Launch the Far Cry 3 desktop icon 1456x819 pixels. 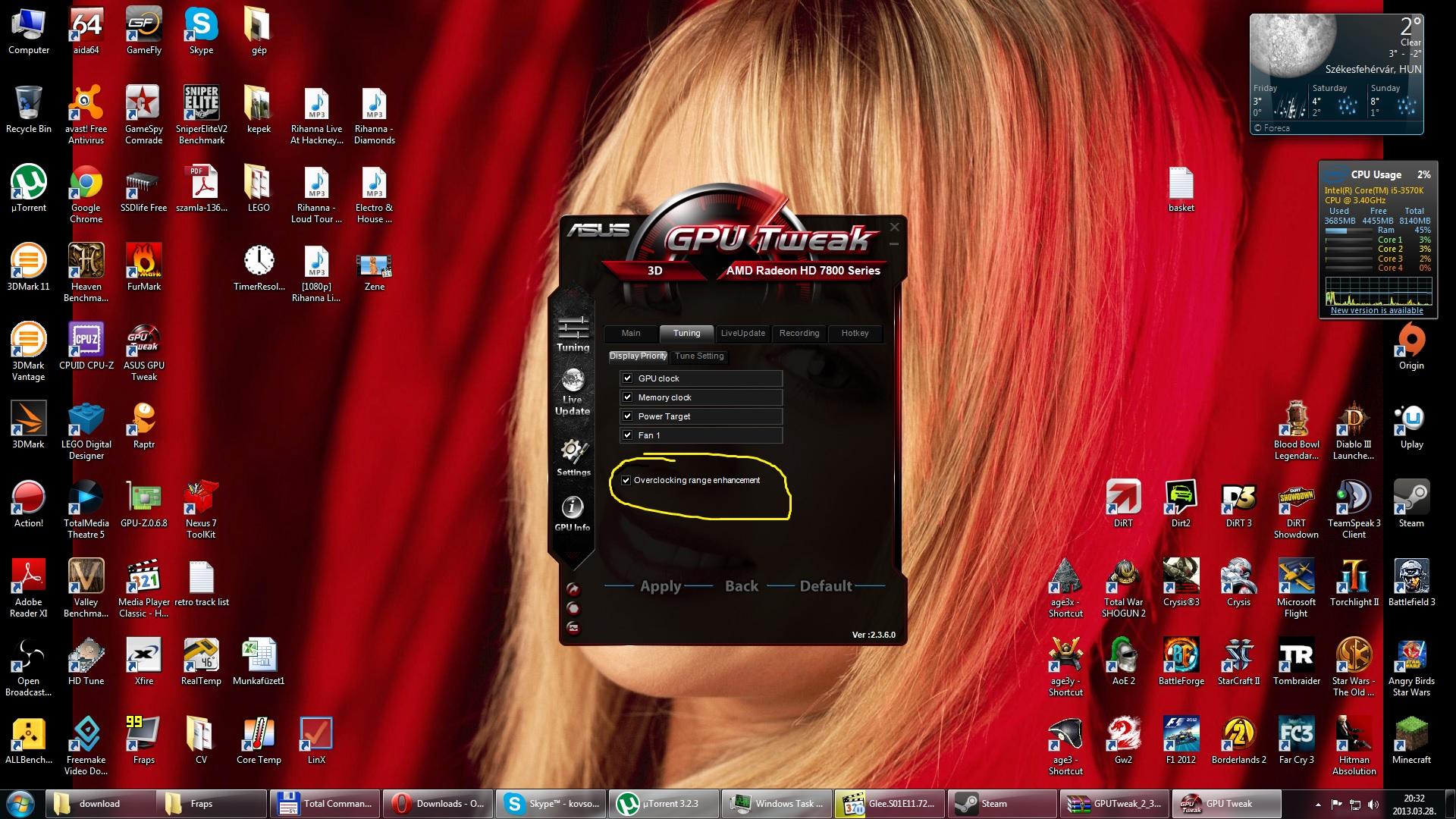[1296, 742]
